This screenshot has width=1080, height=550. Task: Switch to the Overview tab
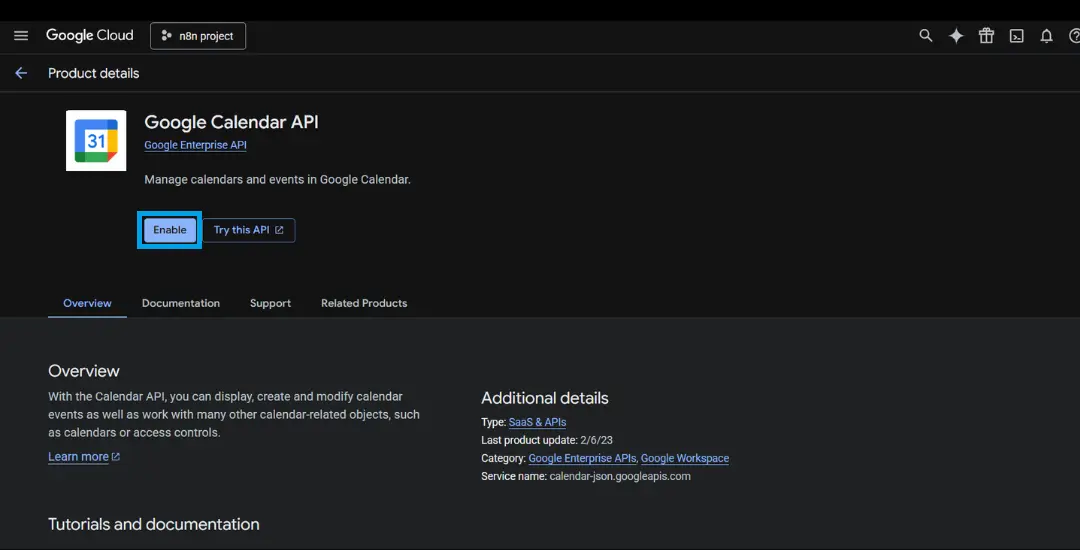(x=87, y=303)
